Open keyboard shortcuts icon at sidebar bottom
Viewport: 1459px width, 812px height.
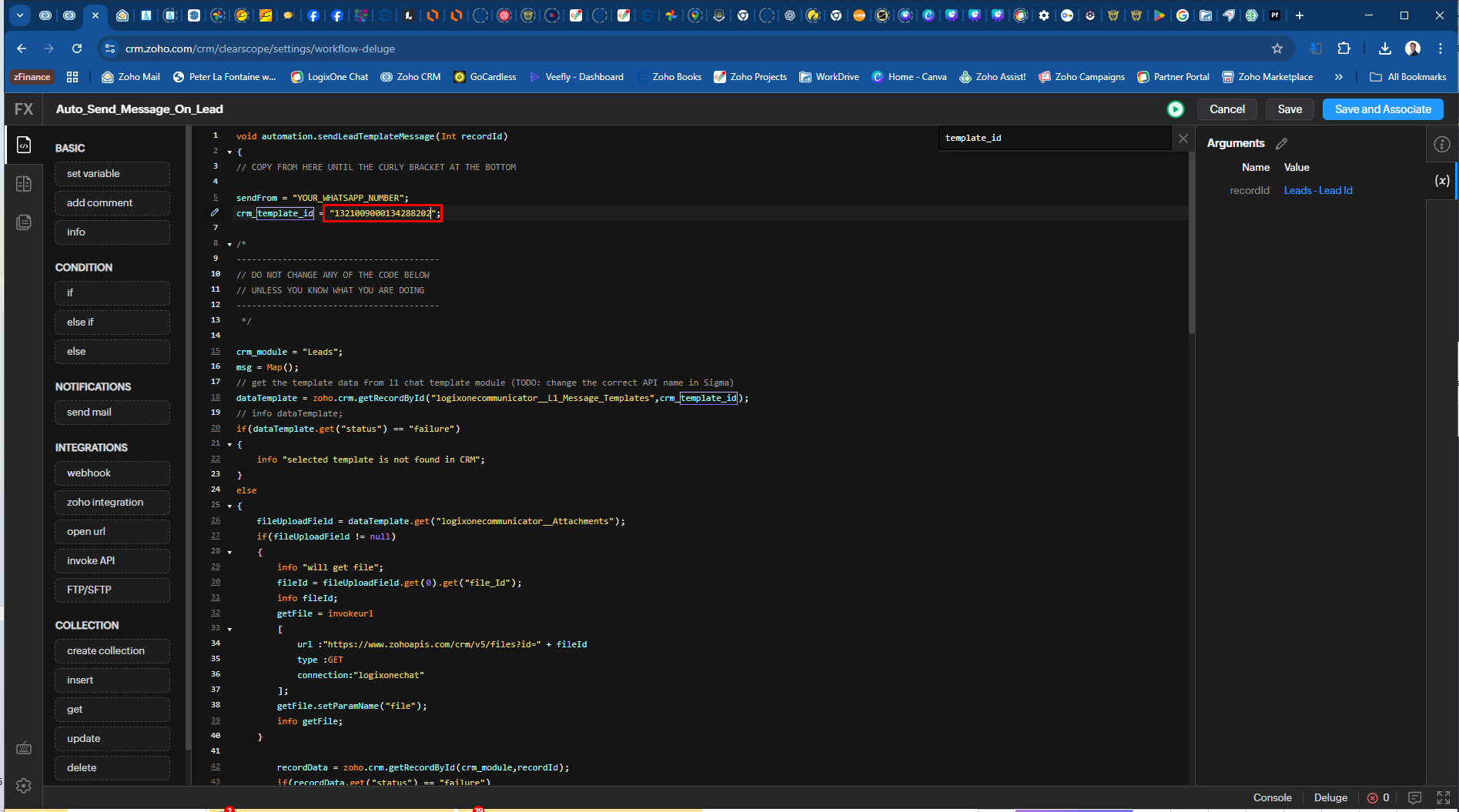pyautogui.click(x=24, y=748)
